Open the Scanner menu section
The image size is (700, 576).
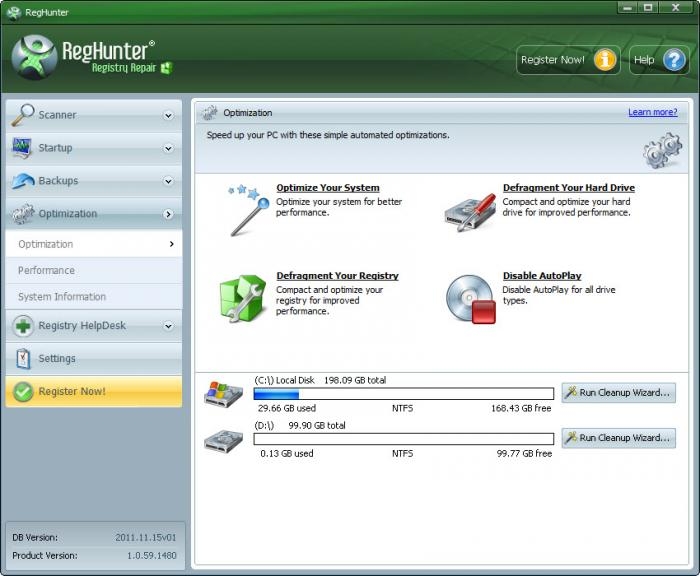pos(94,115)
